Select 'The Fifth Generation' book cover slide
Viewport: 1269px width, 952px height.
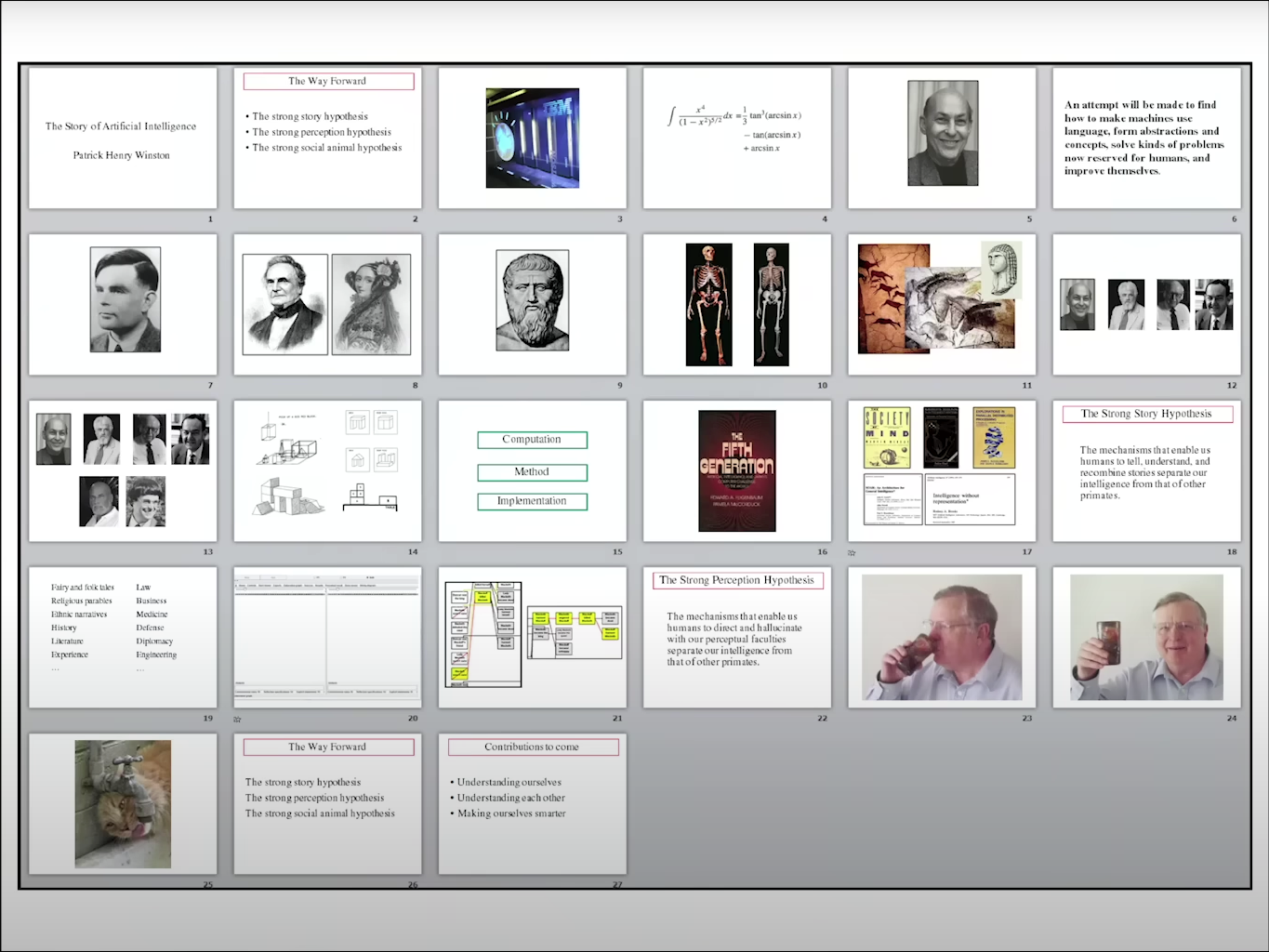(x=736, y=470)
